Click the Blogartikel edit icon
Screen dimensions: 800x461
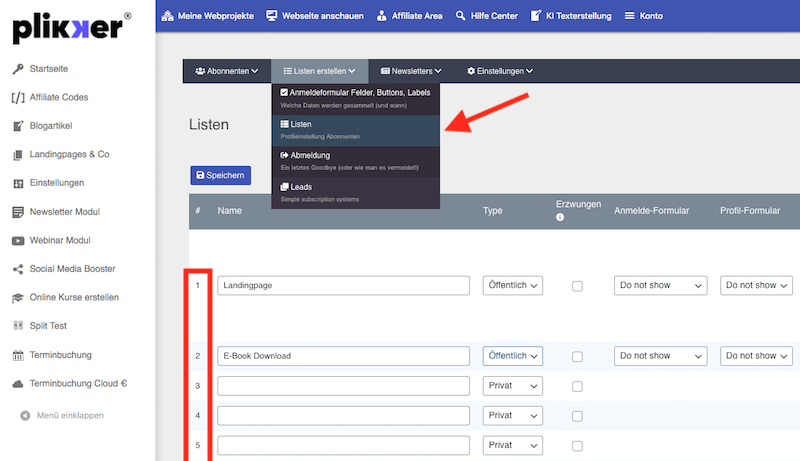18,126
